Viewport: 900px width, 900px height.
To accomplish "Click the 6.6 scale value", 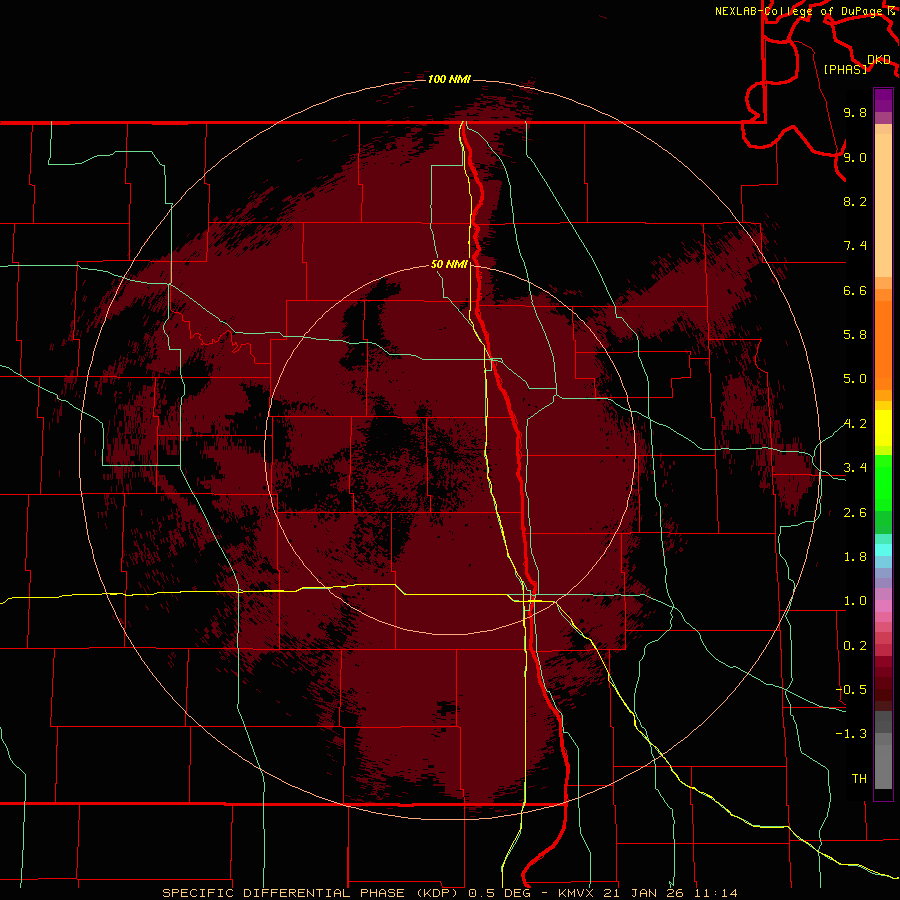I will click(855, 290).
